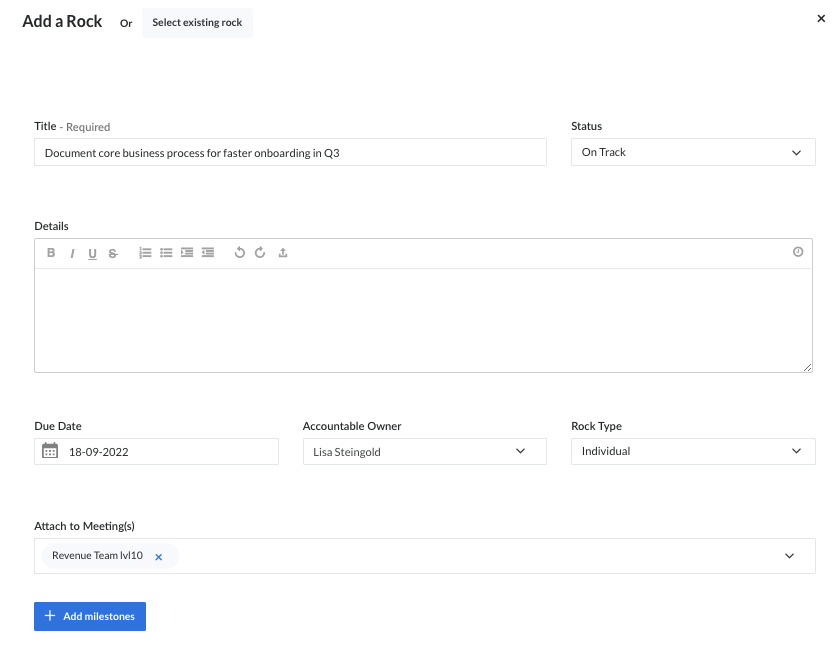Toggle underline formatting

tap(92, 254)
